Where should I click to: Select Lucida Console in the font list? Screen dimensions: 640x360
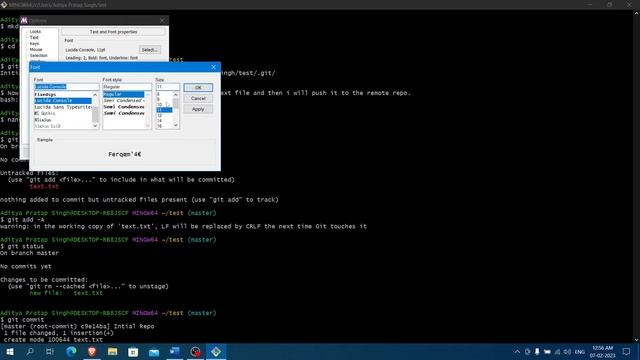[x=63, y=100]
